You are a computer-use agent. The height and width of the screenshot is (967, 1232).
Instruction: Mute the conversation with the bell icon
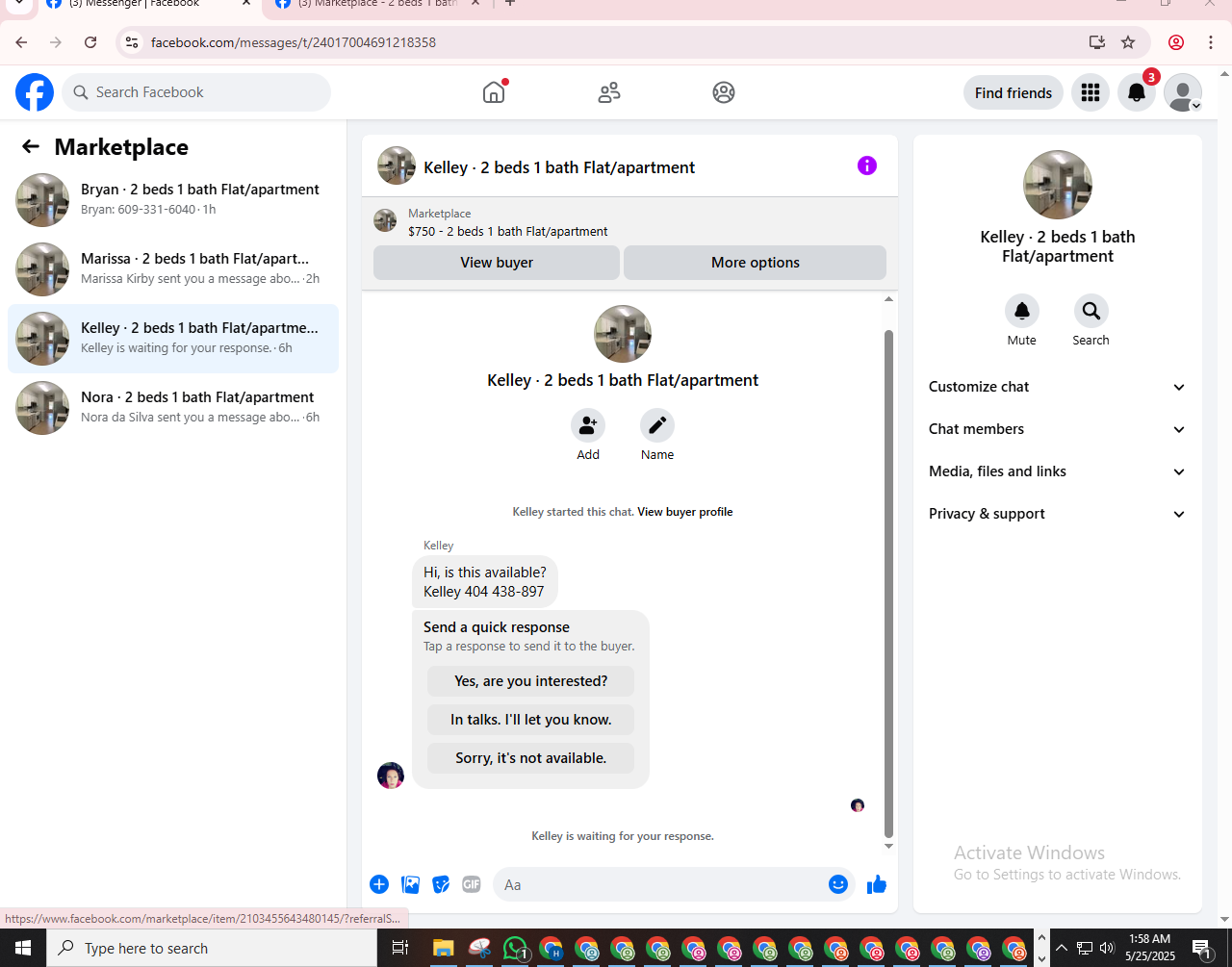[x=1022, y=311]
